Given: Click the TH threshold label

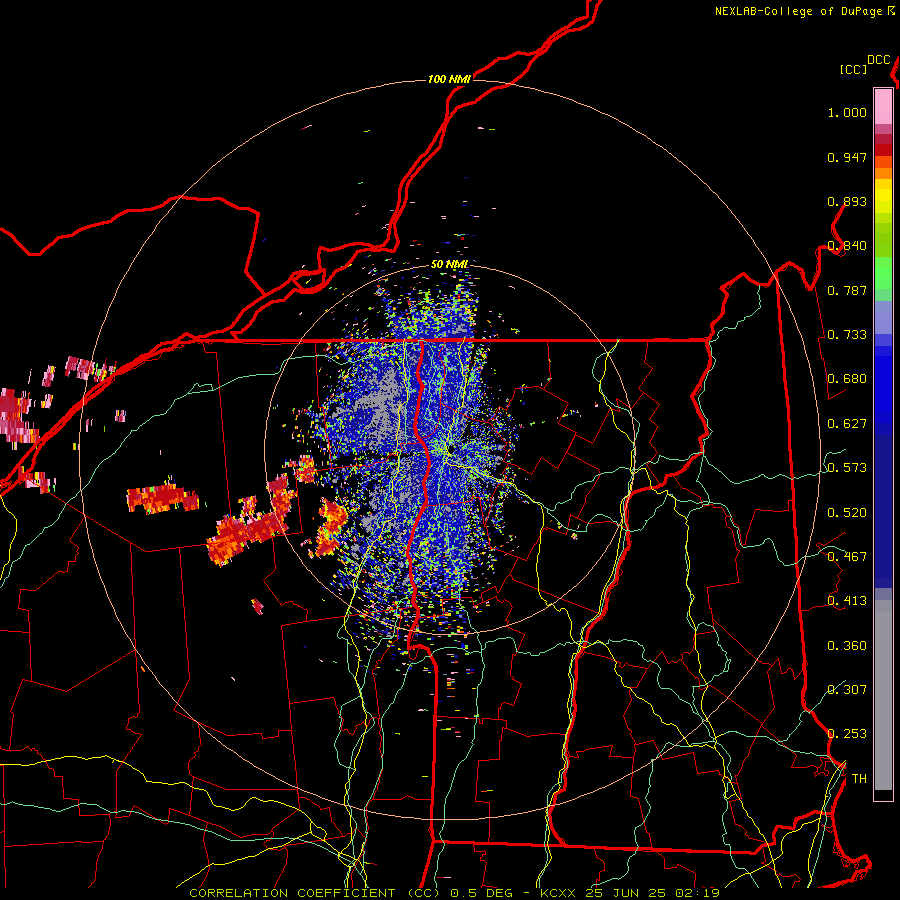Looking at the screenshot, I should click(859, 779).
